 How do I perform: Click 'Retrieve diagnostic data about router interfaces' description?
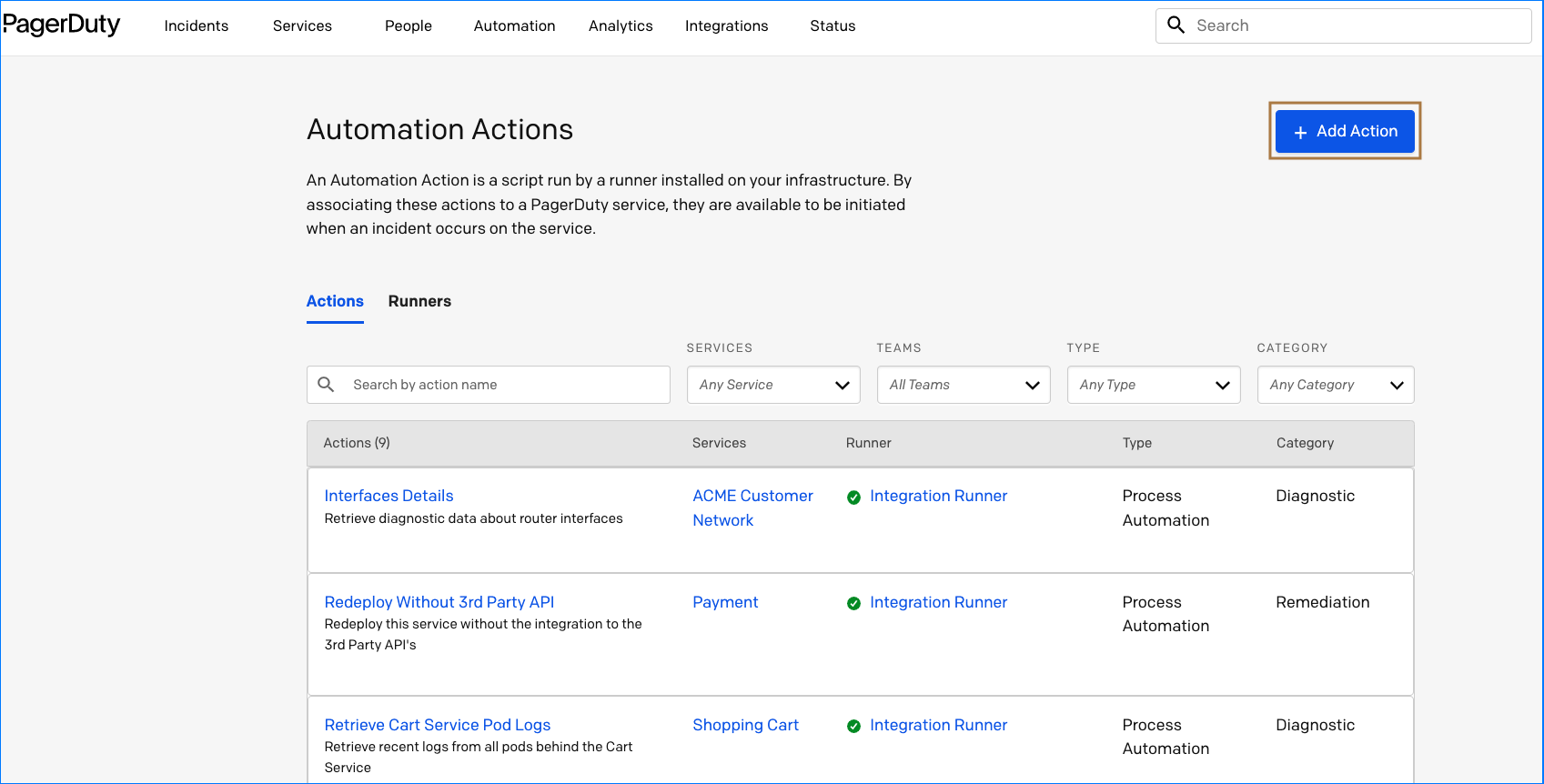click(x=473, y=518)
